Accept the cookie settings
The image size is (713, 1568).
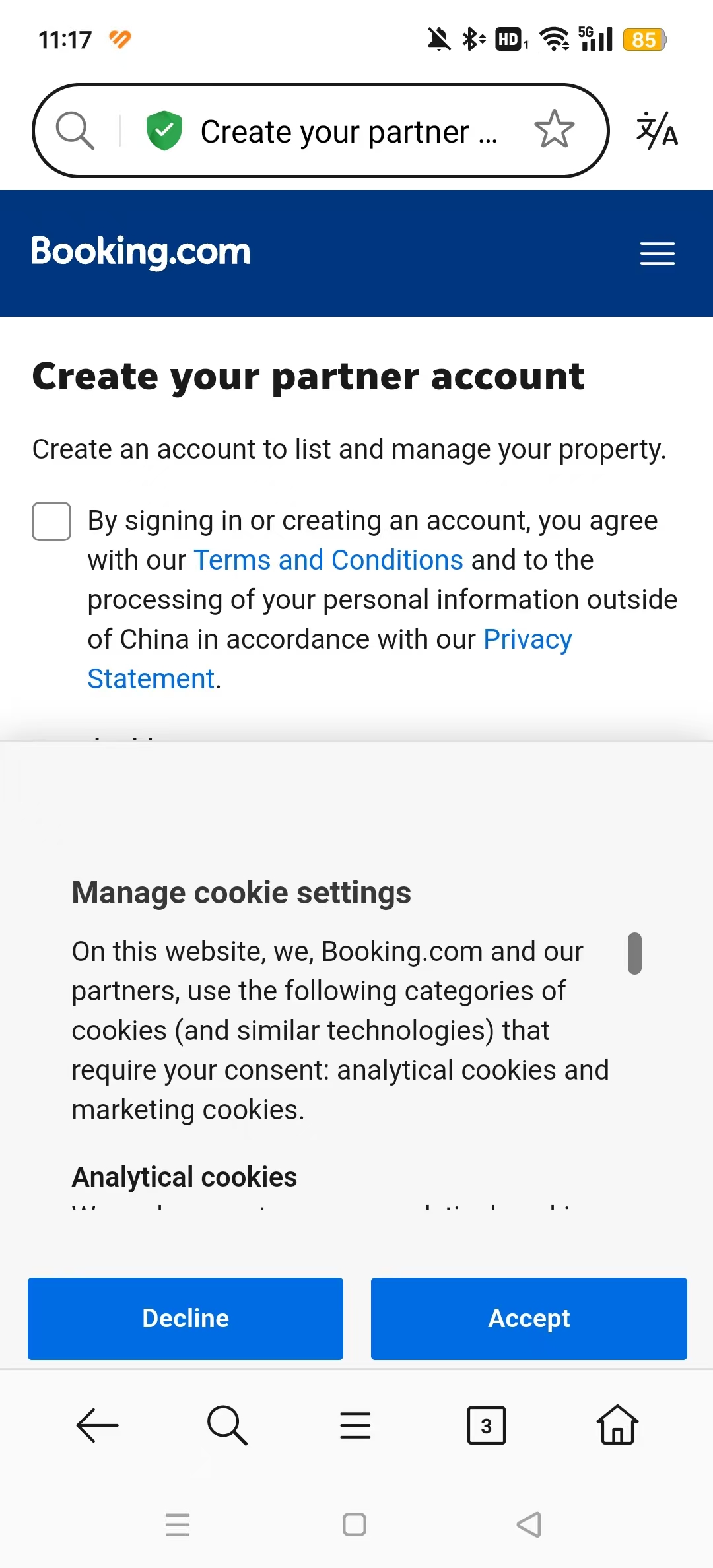[x=529, y=1319]
